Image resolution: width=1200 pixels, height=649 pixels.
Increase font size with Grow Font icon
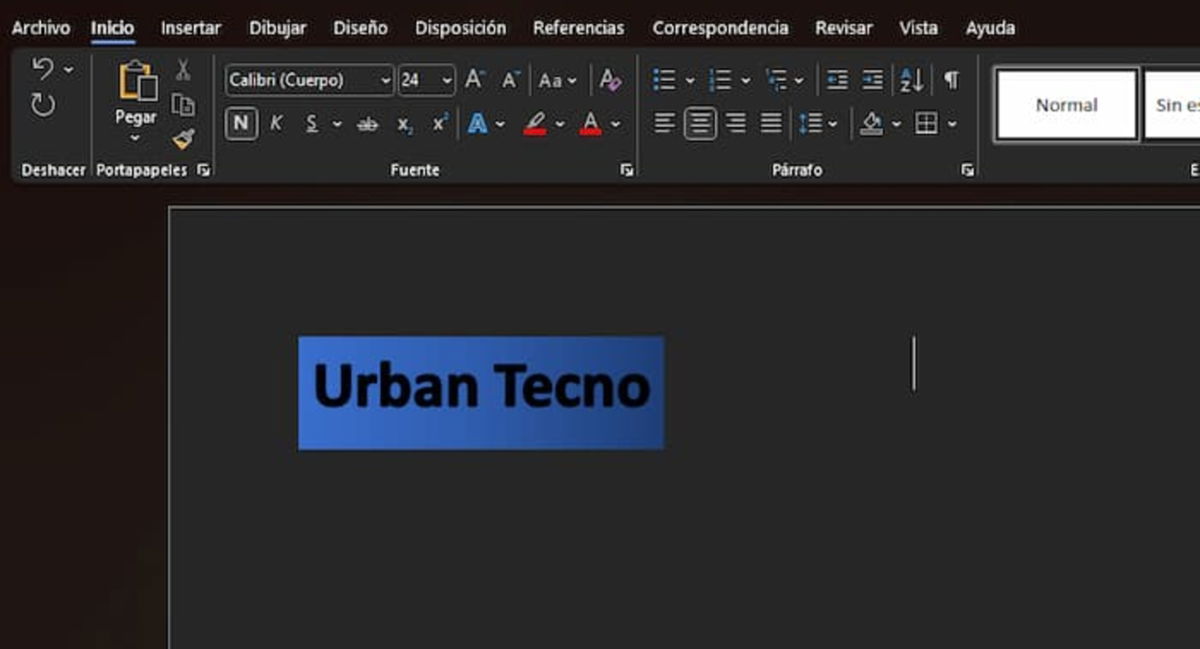(474, 79)
